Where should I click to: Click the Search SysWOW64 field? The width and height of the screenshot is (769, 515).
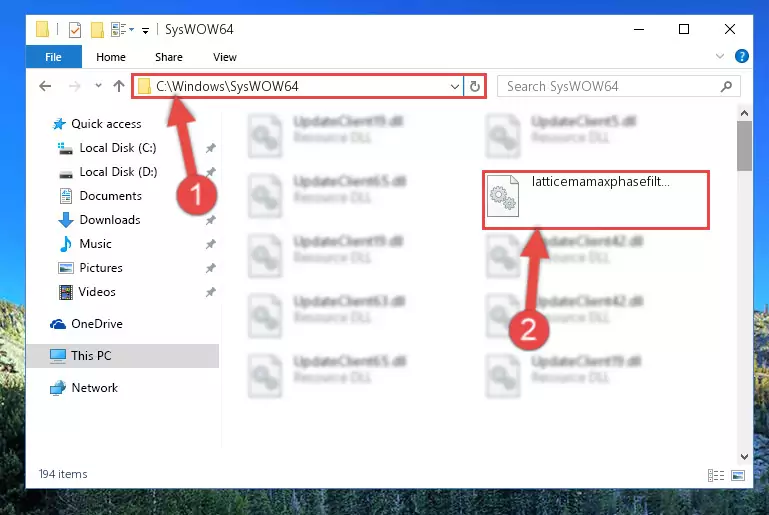tap(618, 86)
